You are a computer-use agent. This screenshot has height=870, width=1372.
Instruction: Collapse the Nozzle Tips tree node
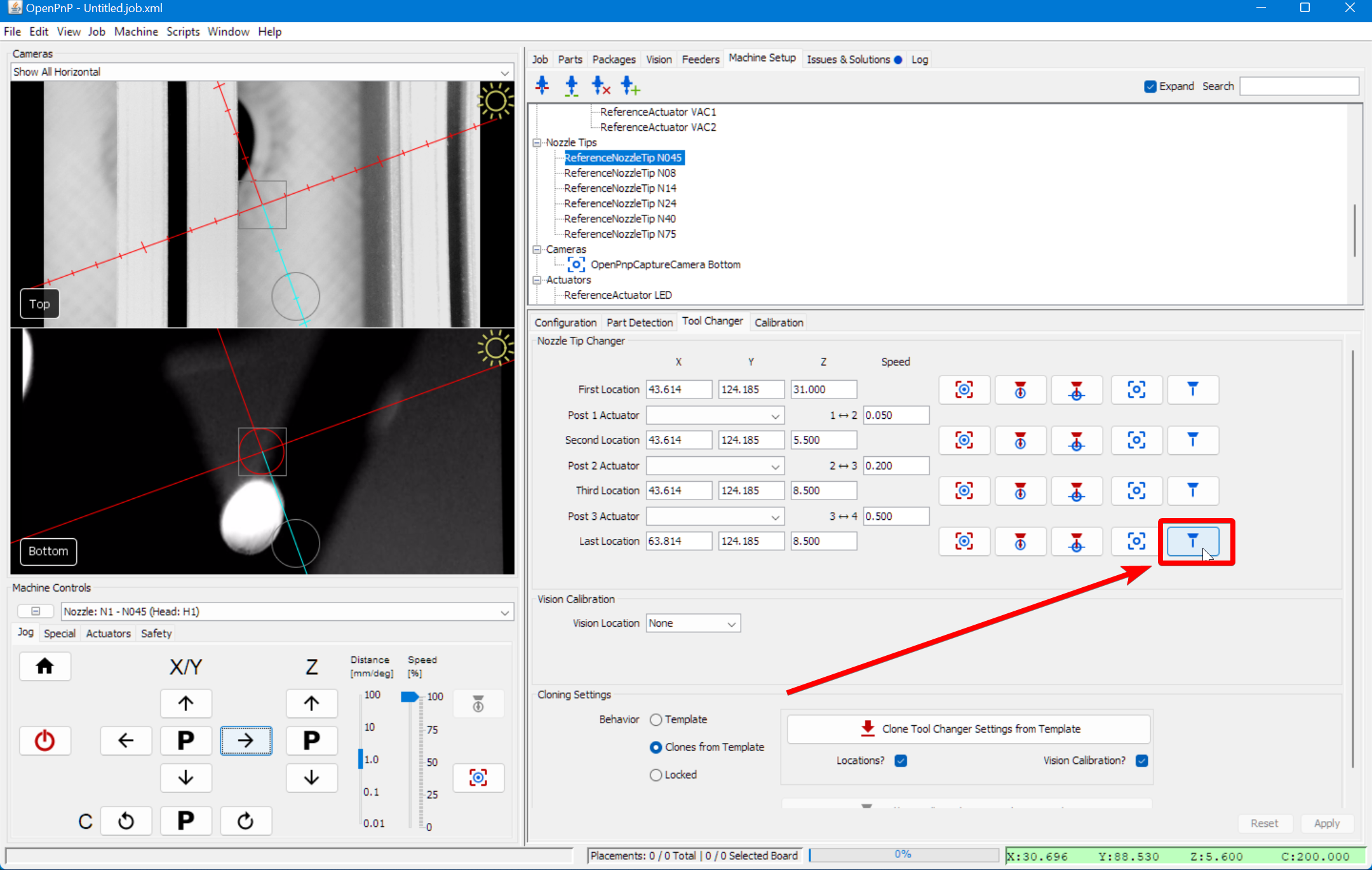coord(537,143)
